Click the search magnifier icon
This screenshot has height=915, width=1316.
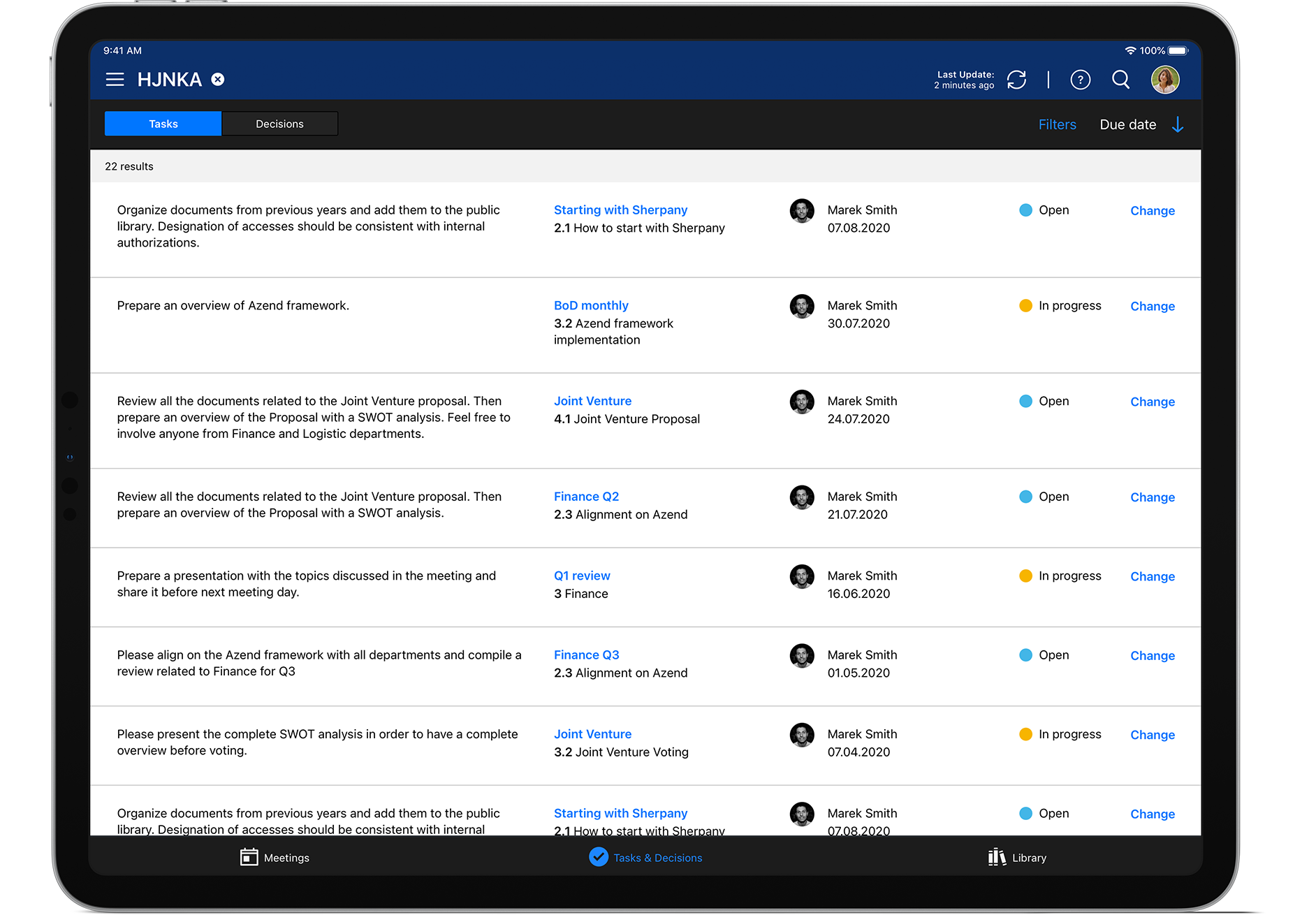[x=1120, y=80]
